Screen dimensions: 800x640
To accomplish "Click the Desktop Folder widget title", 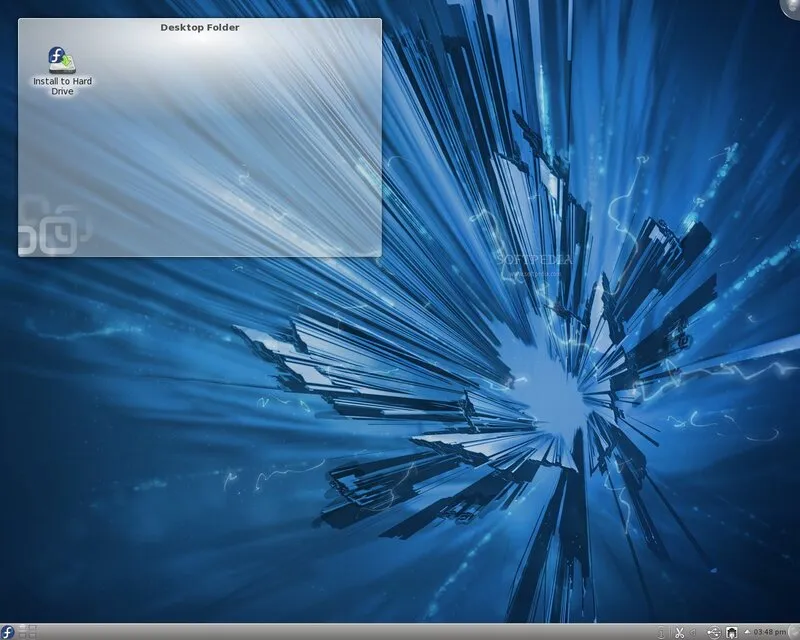I will [x=199, y=28].
